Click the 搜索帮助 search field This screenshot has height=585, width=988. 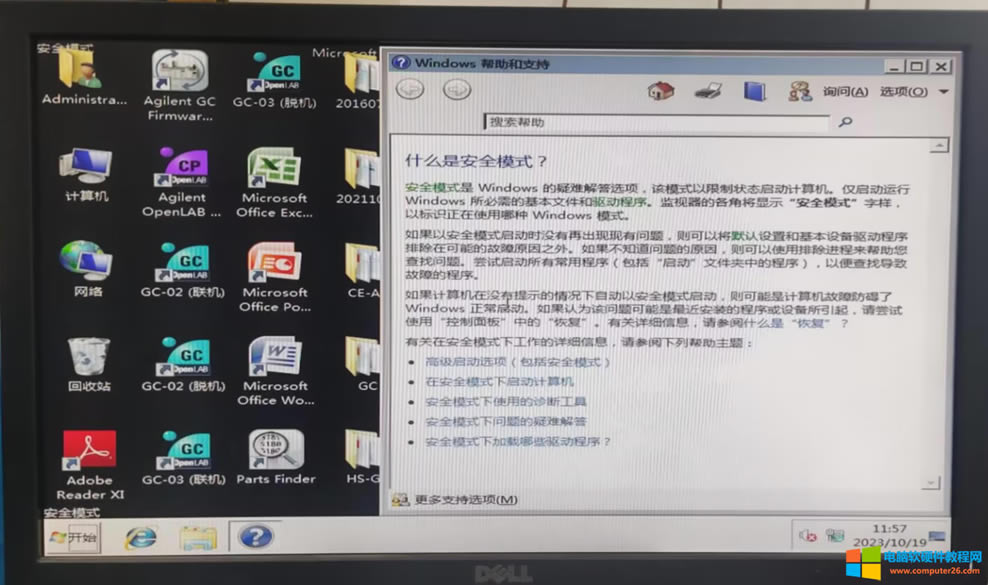[656, 122]
